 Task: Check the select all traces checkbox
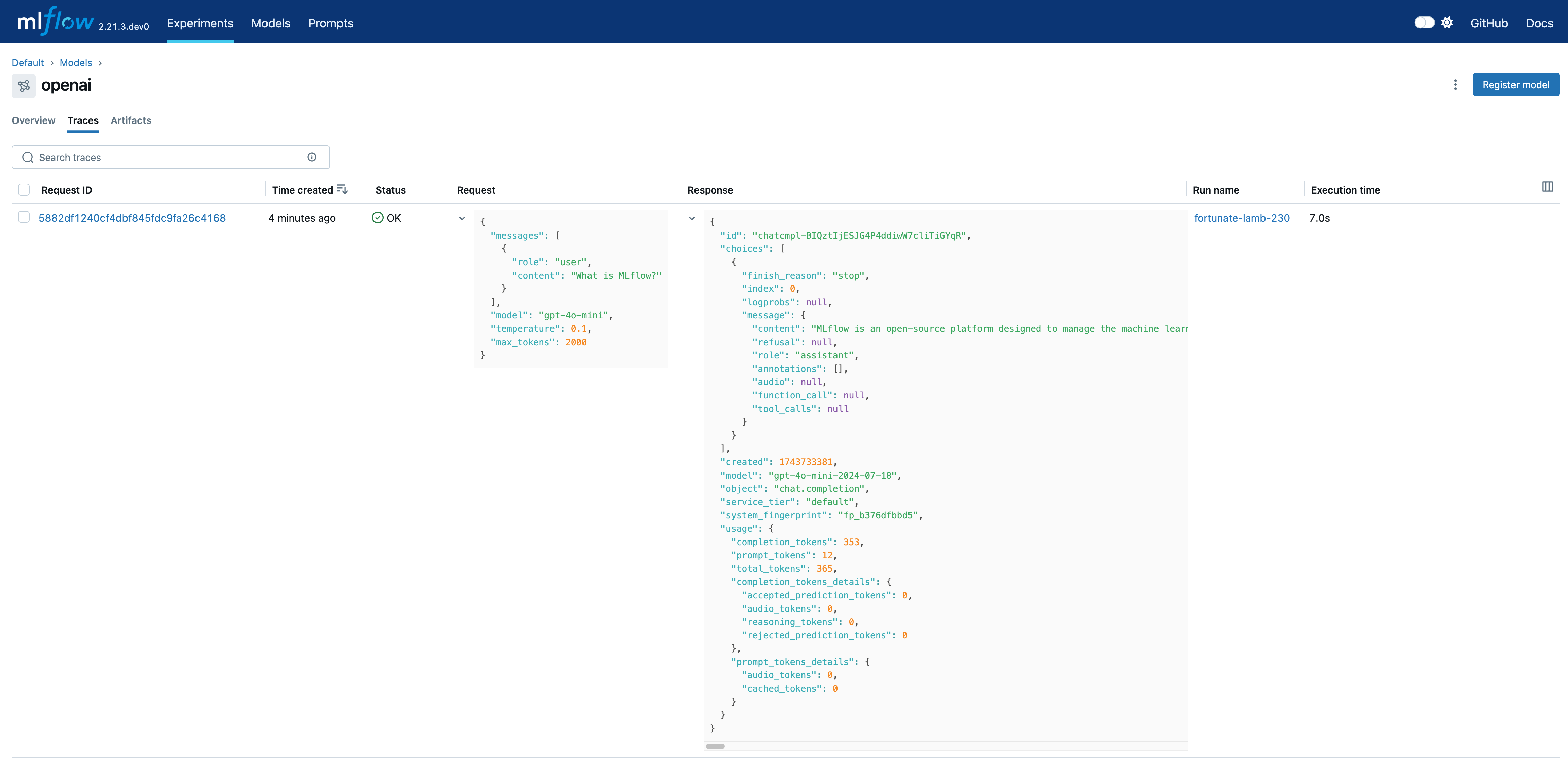pos(24,189)
